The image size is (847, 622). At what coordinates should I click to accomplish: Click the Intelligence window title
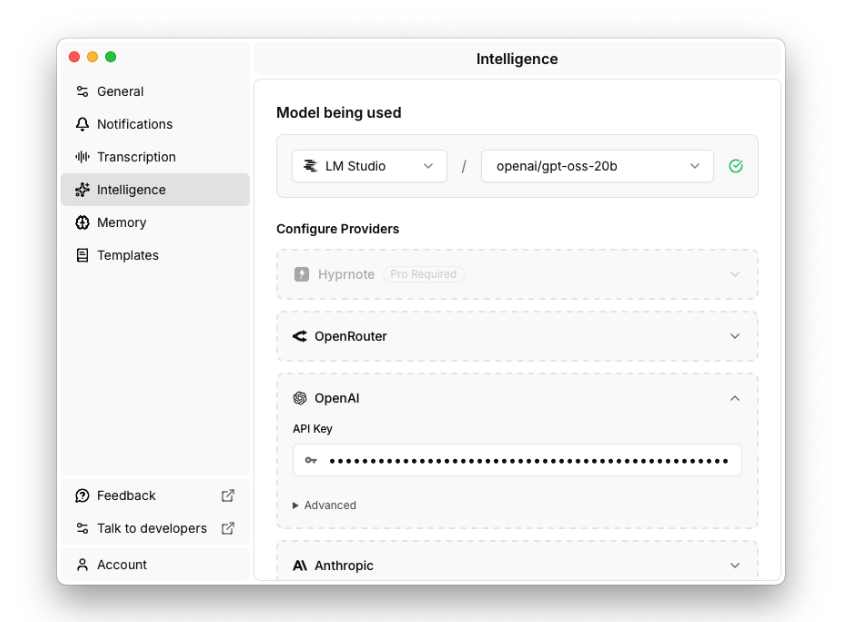tap(517, 59)
